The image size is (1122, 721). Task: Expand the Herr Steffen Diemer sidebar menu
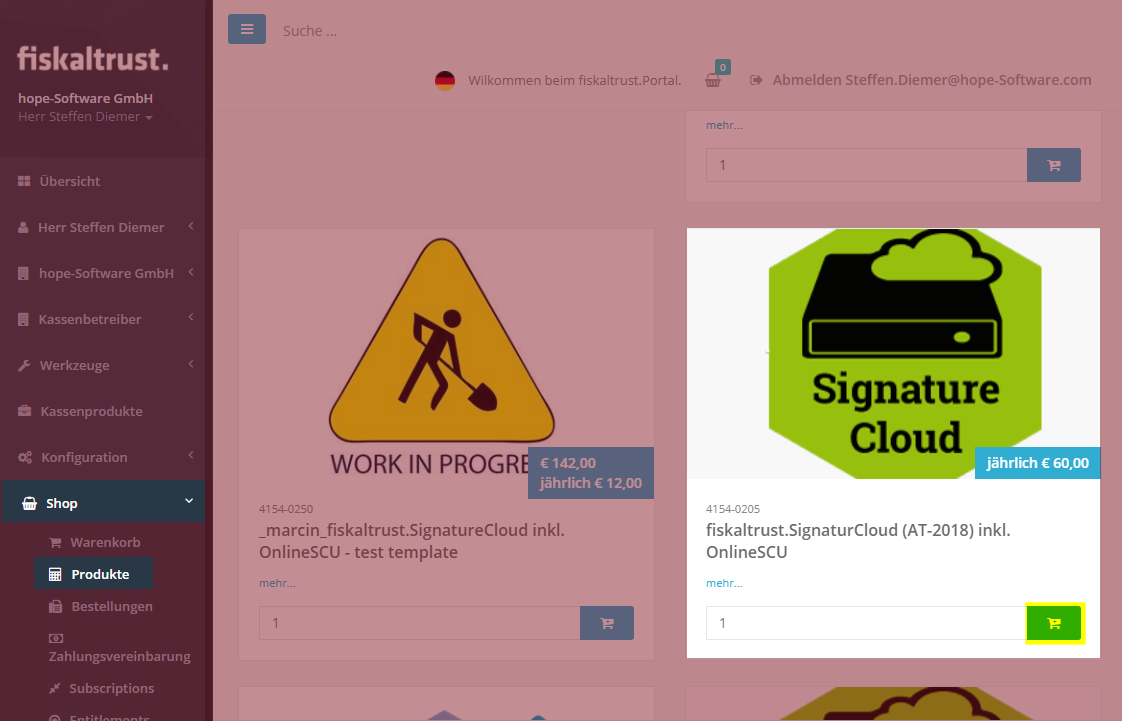point(191,226)
